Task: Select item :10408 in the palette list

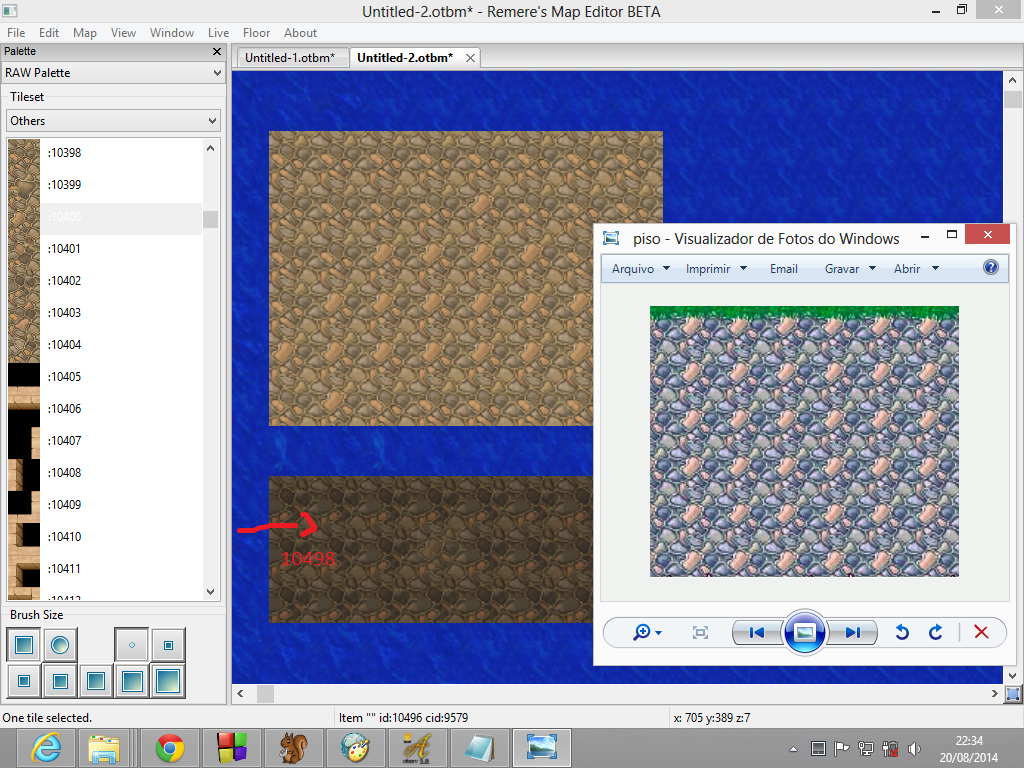Action: 104,473
